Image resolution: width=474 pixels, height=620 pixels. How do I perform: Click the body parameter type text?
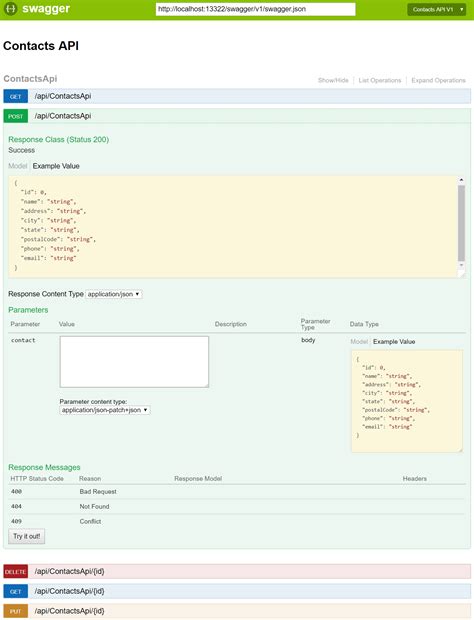coord(308,340)
